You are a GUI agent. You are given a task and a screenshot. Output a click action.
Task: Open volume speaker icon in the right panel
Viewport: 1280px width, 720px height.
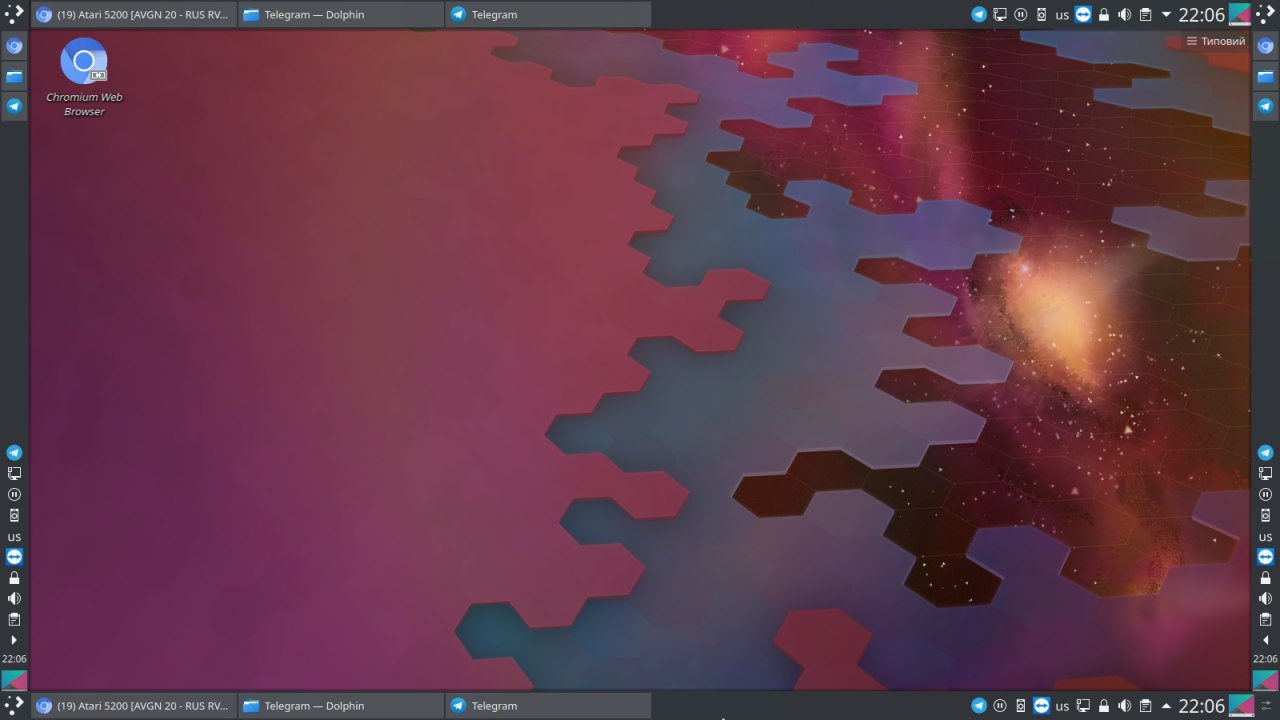(x=1265, y=599)
